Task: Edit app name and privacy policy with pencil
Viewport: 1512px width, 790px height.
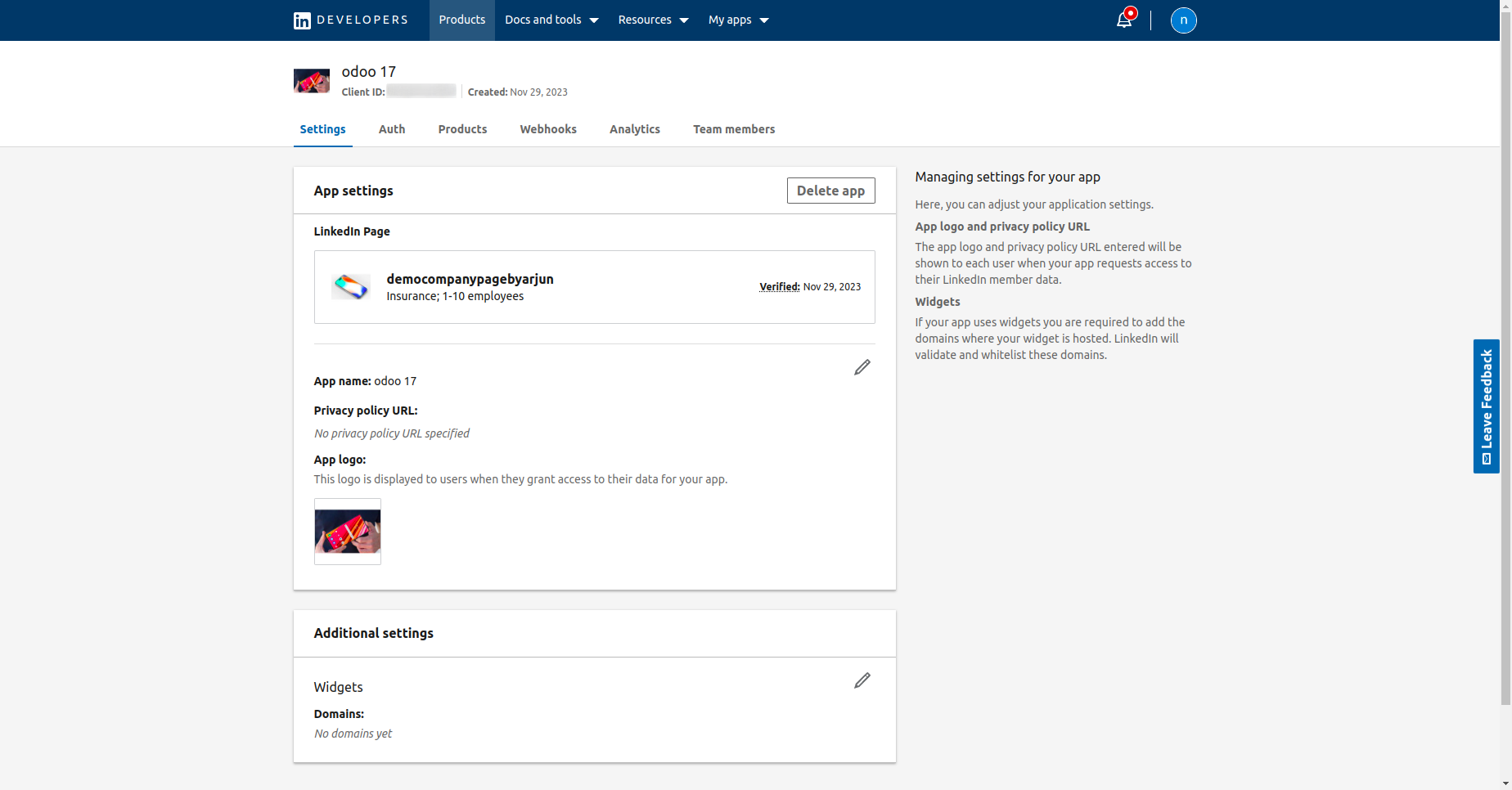Action: (862, 367)
